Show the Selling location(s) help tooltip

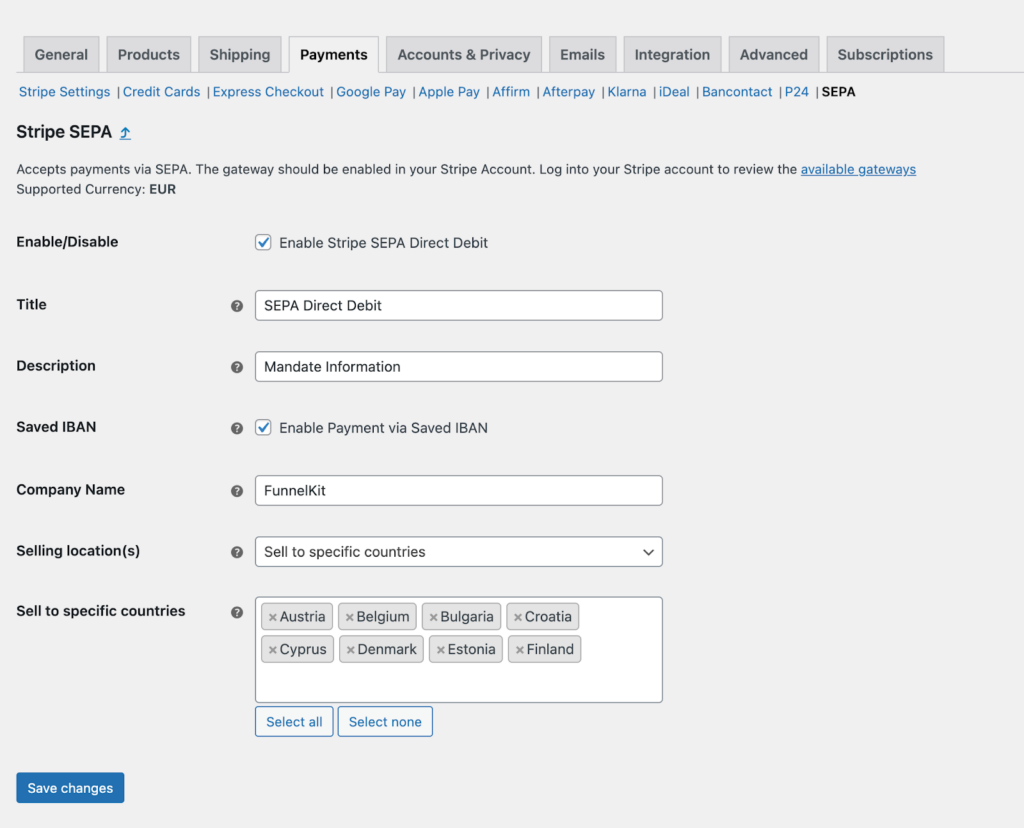pyautogui.click(x=237, y=551)
